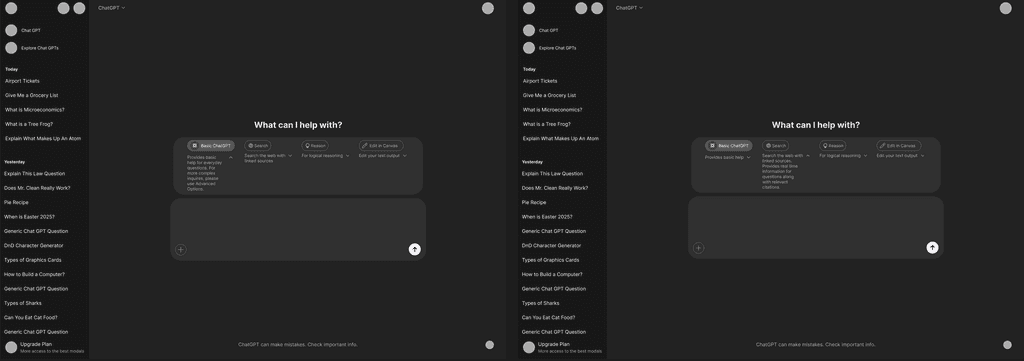Viewport: 1024px width, 361px height.
Task: Open 'Pie Recipe' chat in left mockup
Action: pos(16,202)
